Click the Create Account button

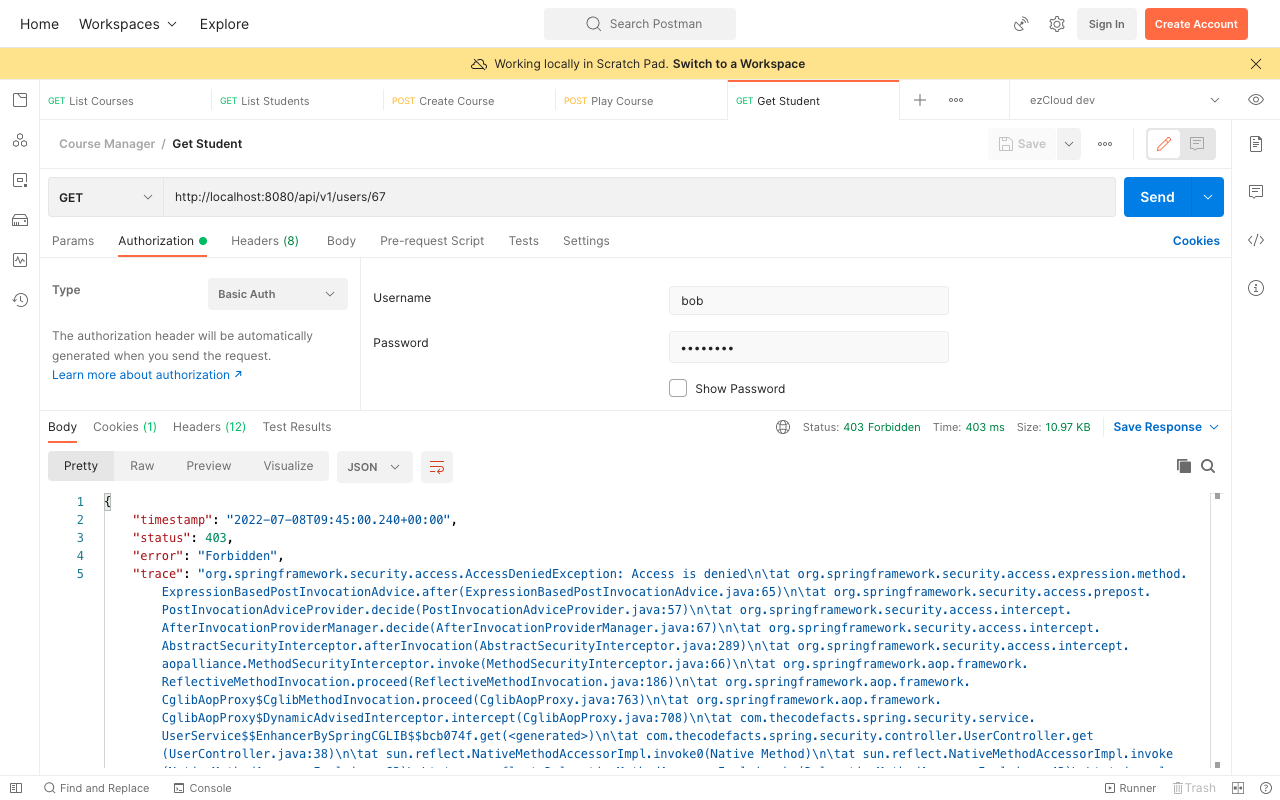pos(1196,24)
